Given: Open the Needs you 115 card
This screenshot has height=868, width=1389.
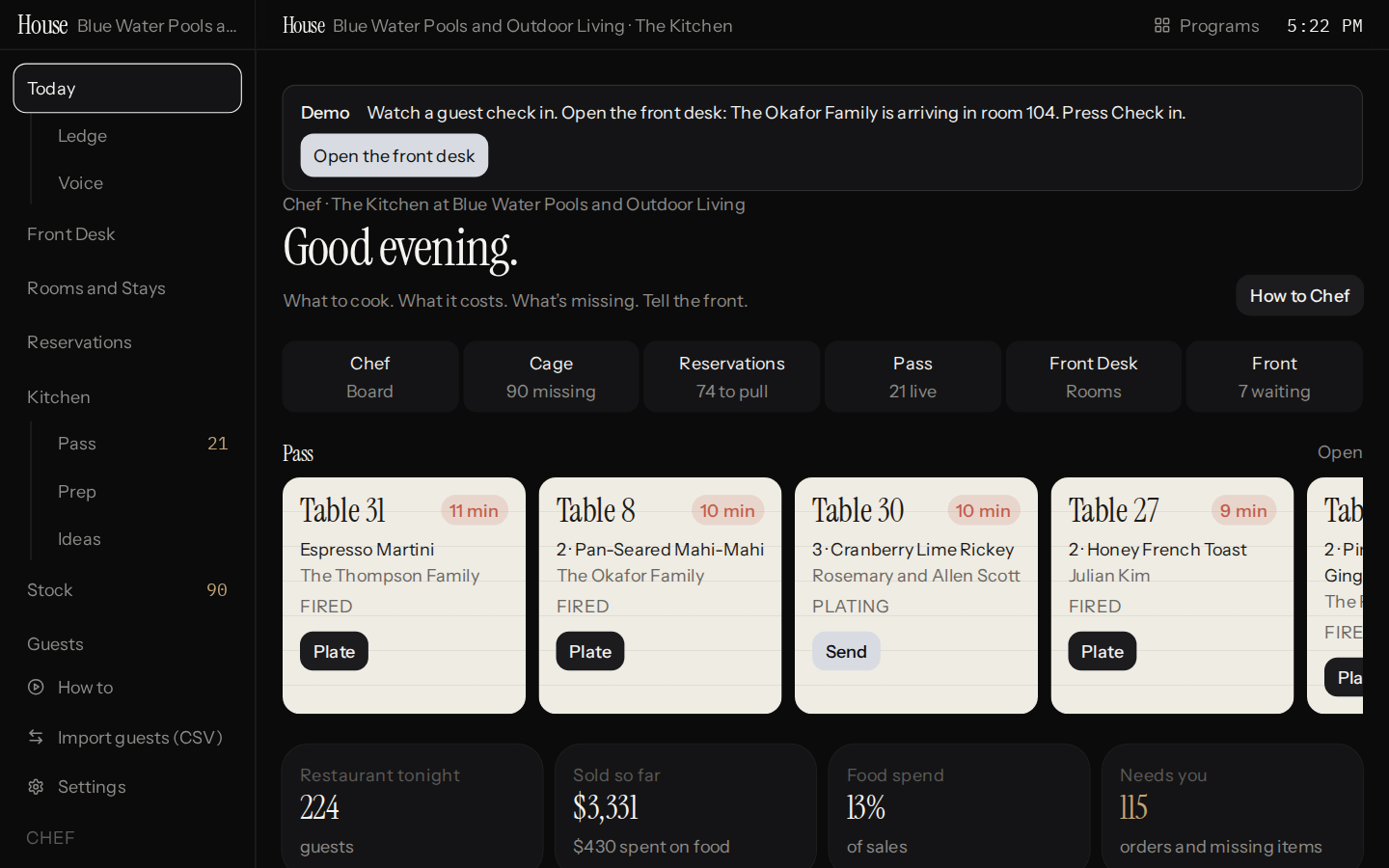Looking at the screenshot, I should click(x=1233, y=807).
